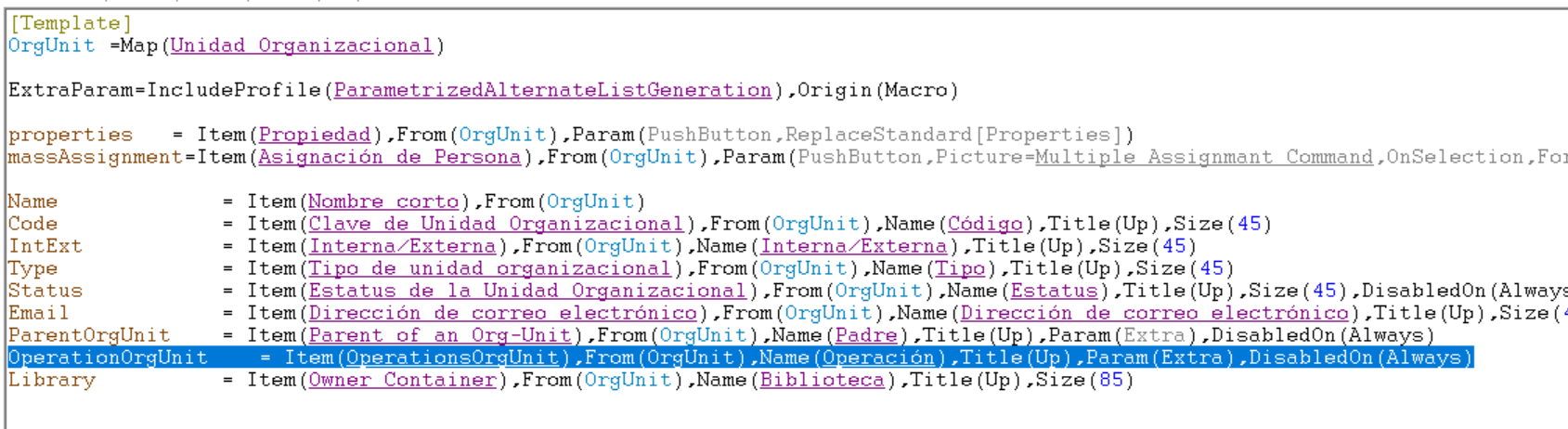This screenshot has width=1568, height=429.
Task: Click the highlighted 'OperationOrgUnit' key text
Action: [x=108, y=357]
